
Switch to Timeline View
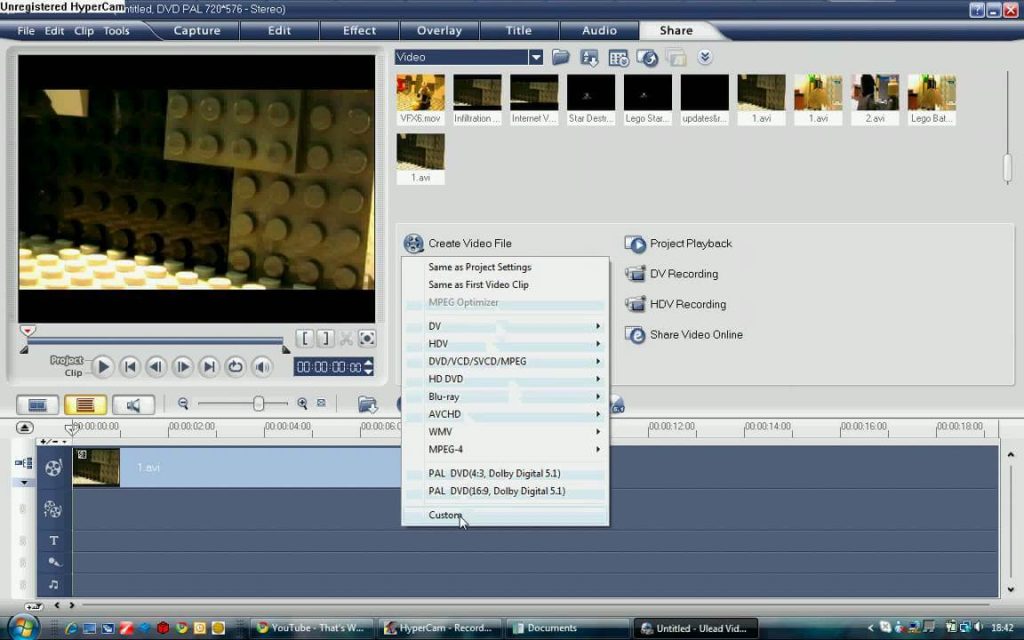coord(84,404)
